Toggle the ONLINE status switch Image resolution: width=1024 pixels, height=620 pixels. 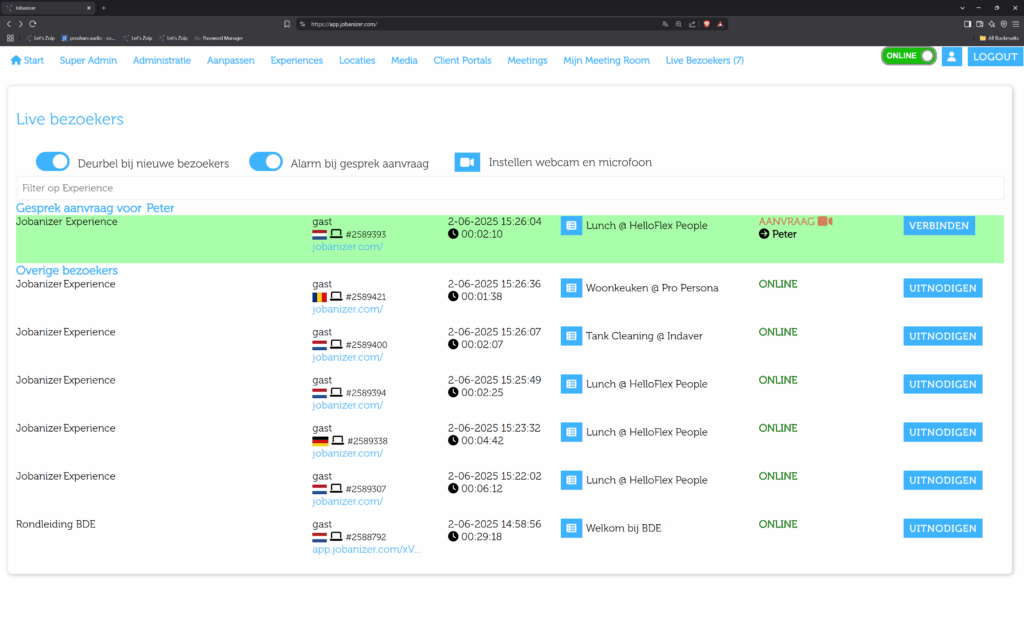click(x=908, y=56)
